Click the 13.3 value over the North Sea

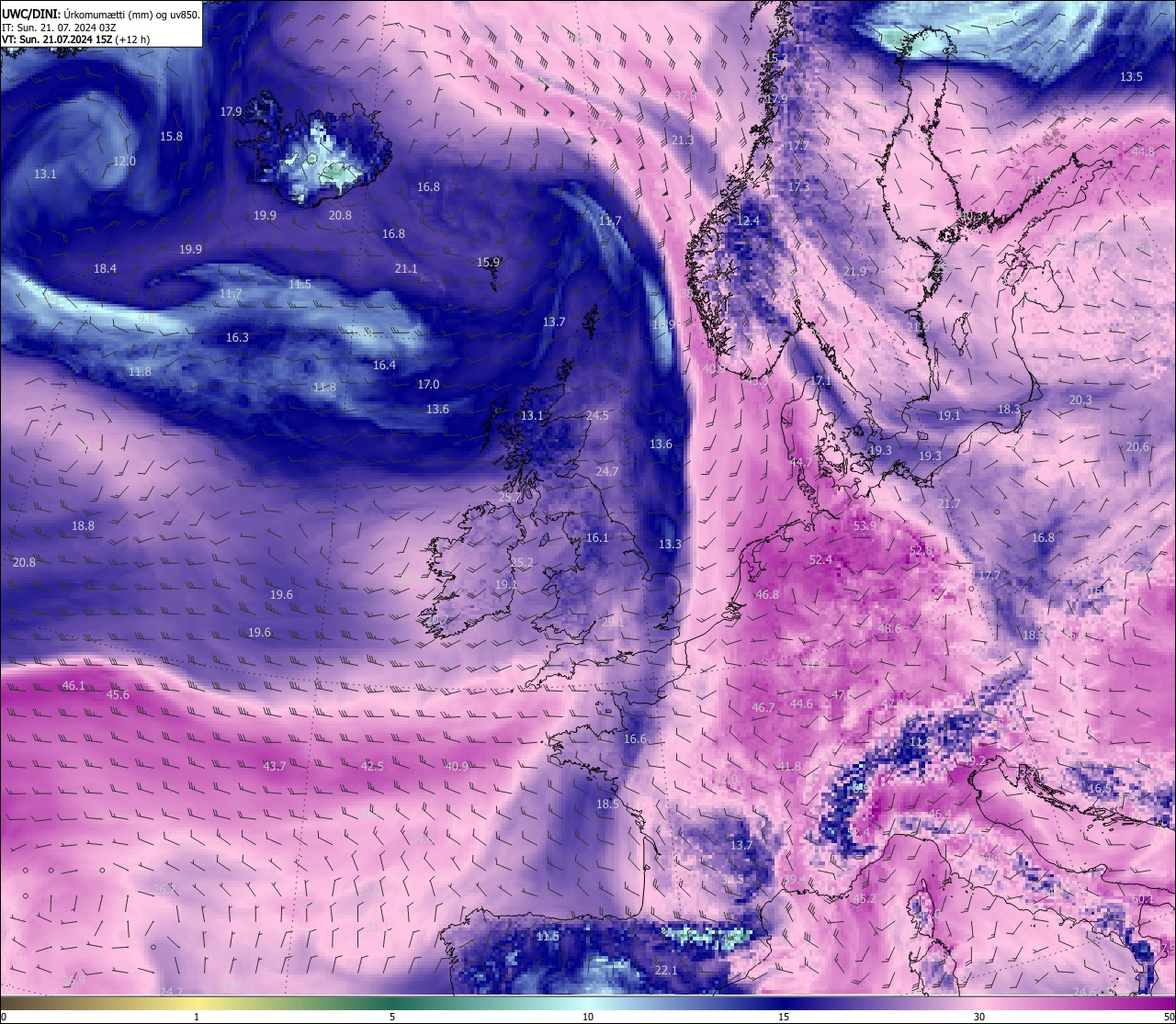click(x=670, y=544)
